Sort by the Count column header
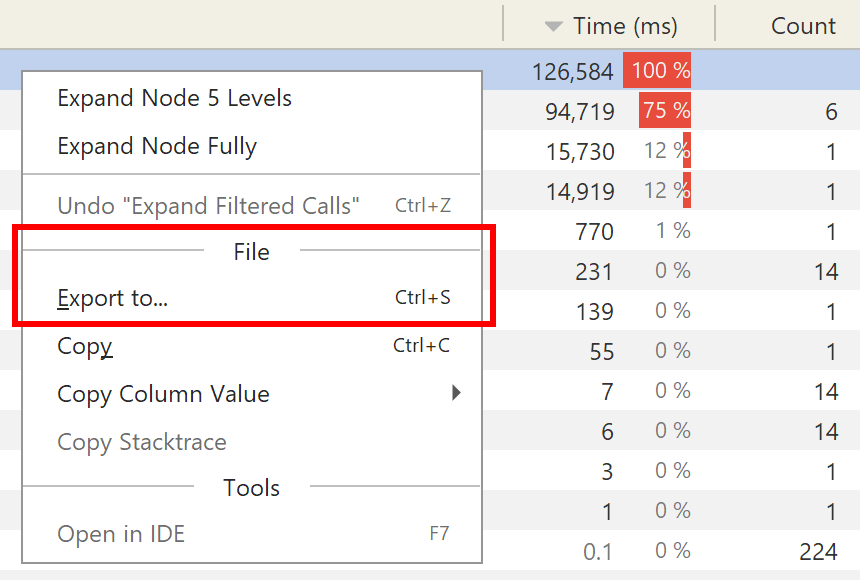Viewport: 860px width, 580px height. coord(803,26)
